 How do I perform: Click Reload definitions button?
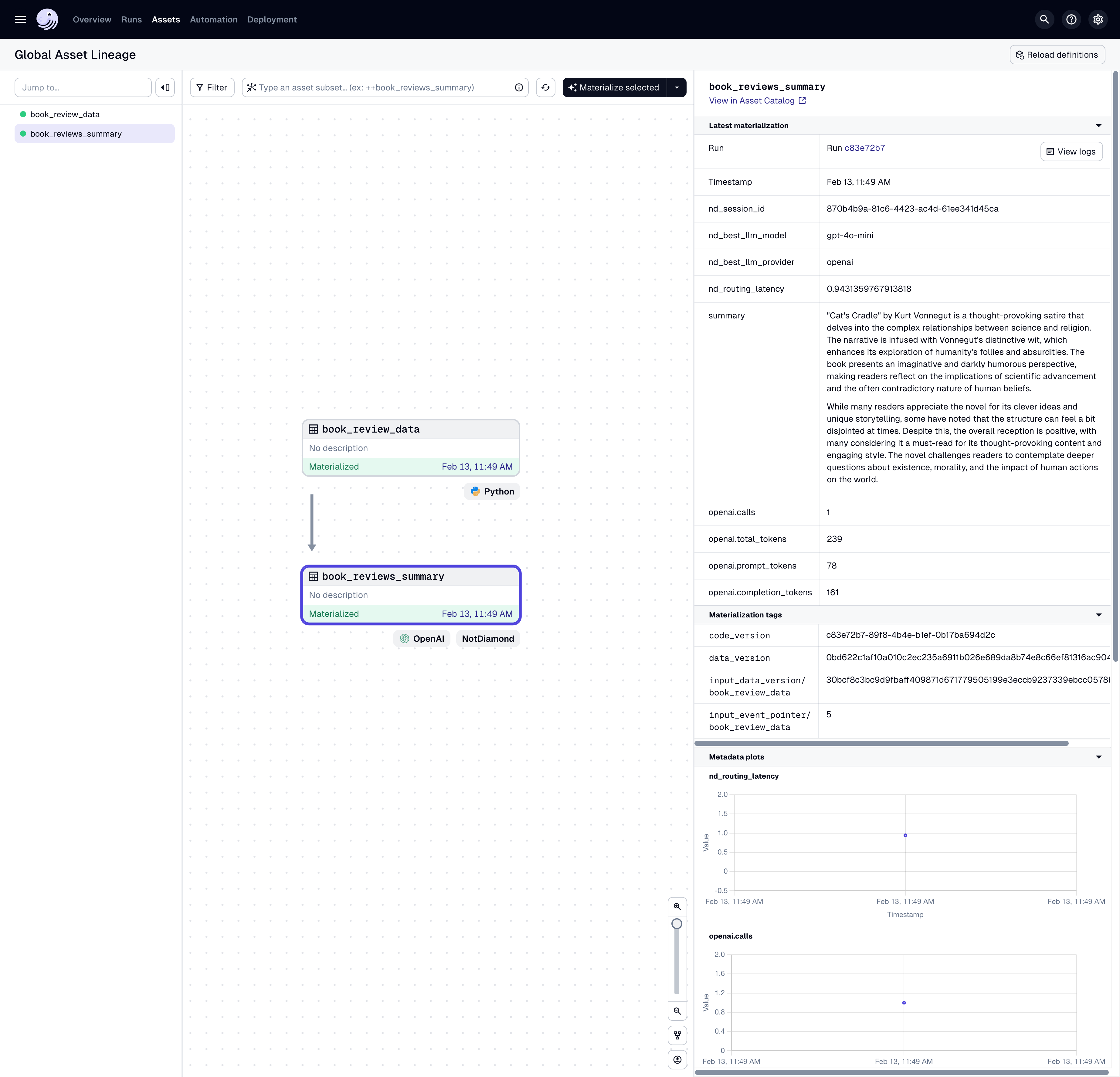coord(1057,55)
